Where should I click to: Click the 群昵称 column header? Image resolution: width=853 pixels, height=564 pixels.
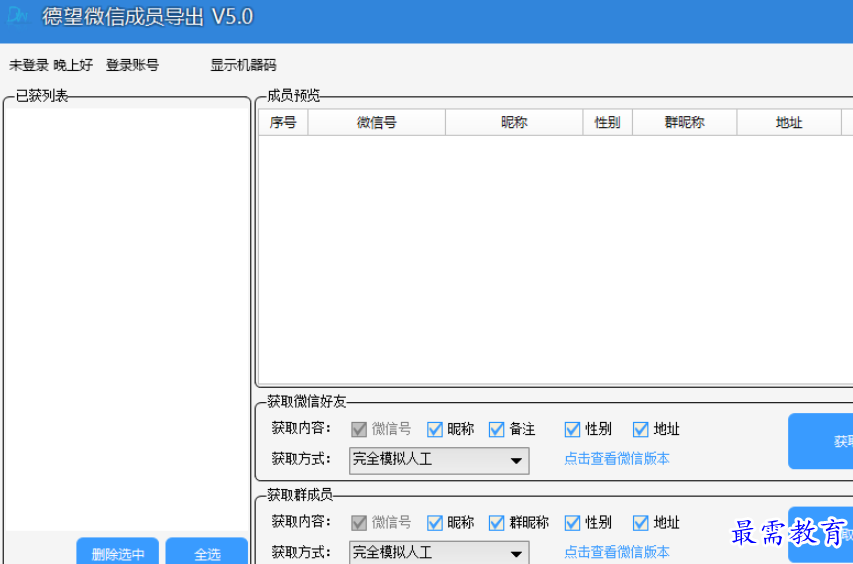click(x=685, y=122)
